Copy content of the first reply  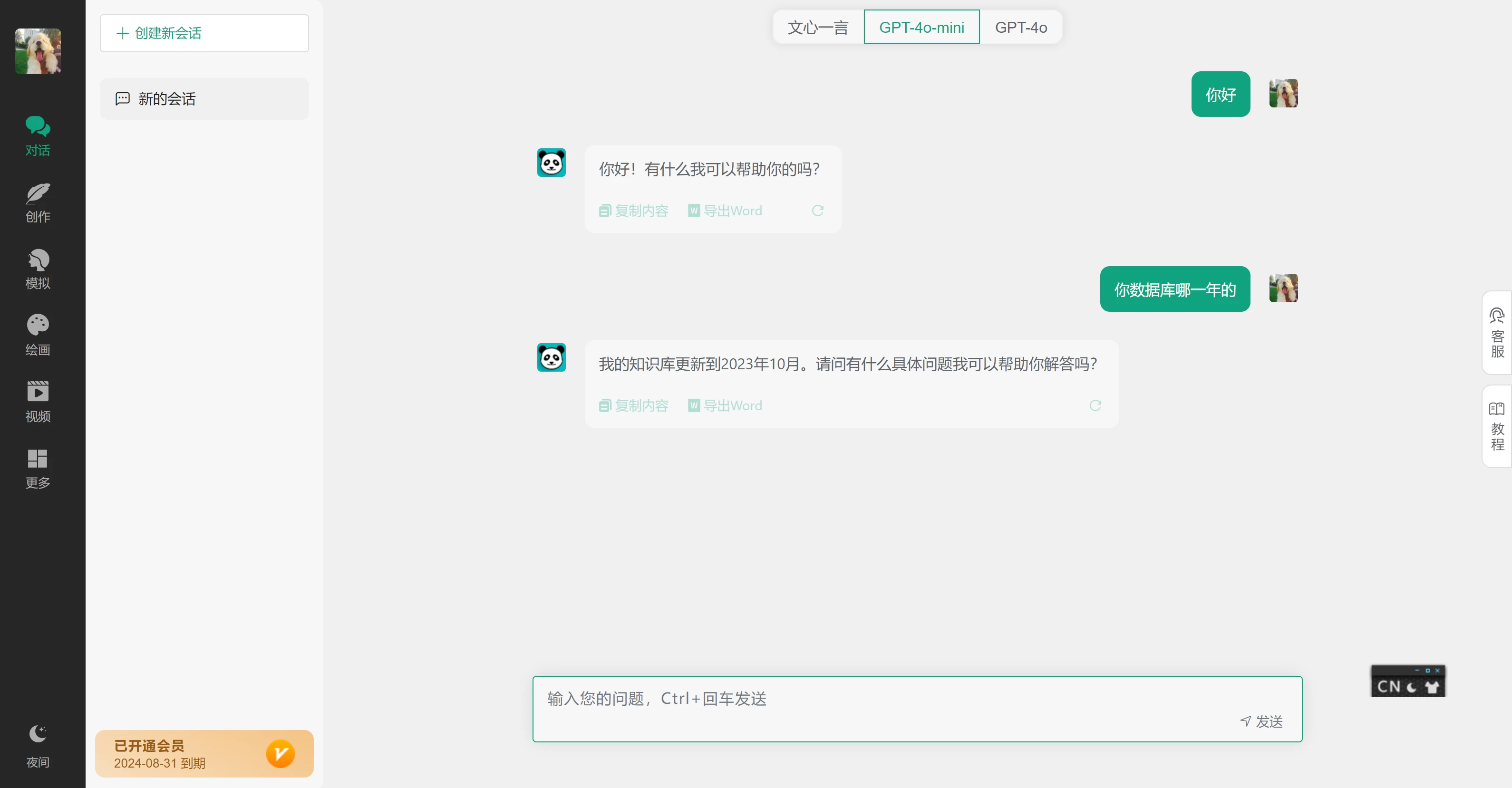(633, 211)
